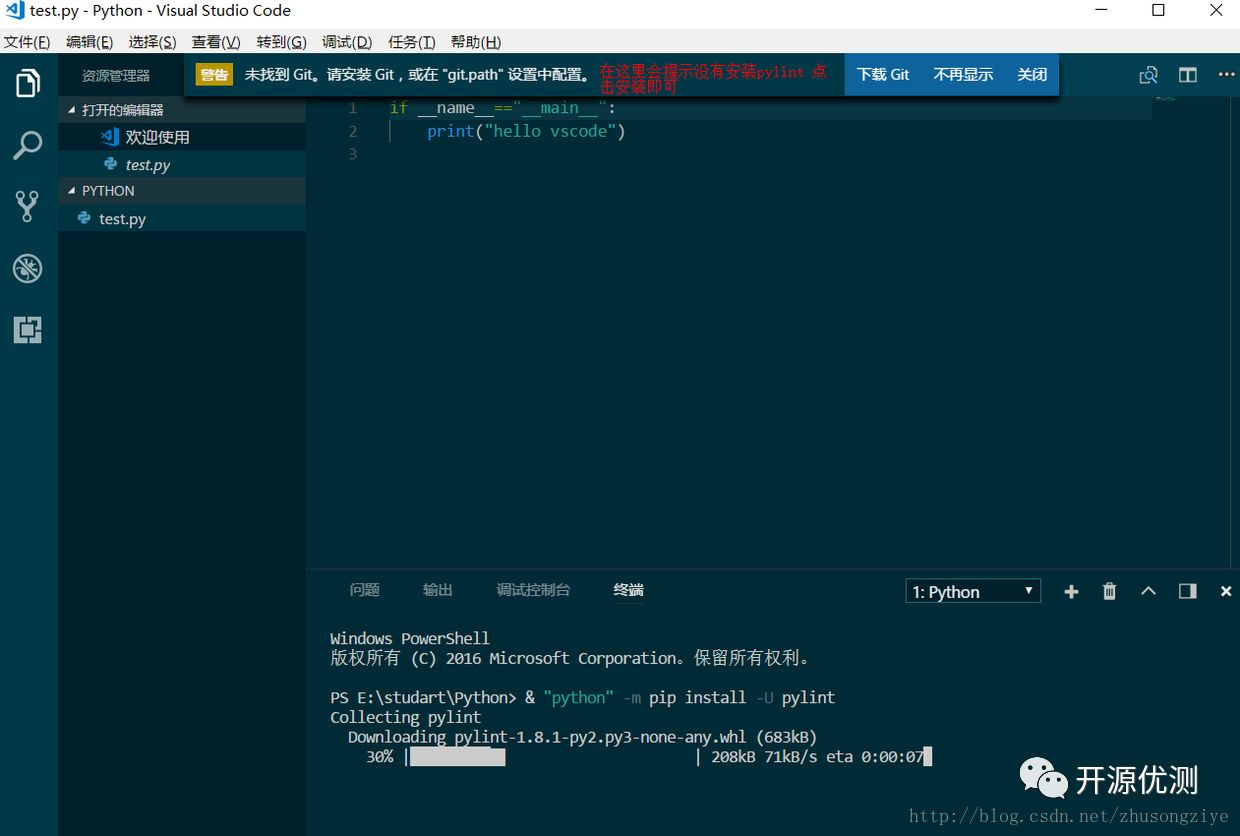Select italic test.py in open editors

pos(182,164)
